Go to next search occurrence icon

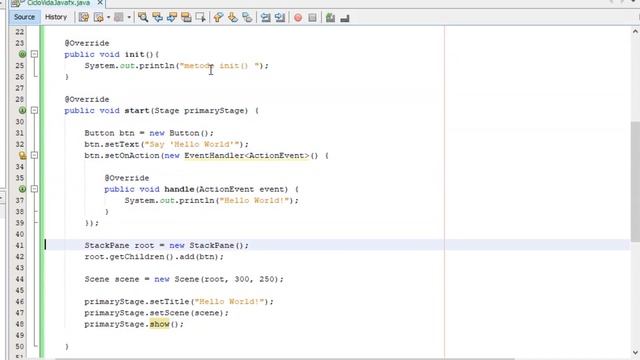(172, 18)
